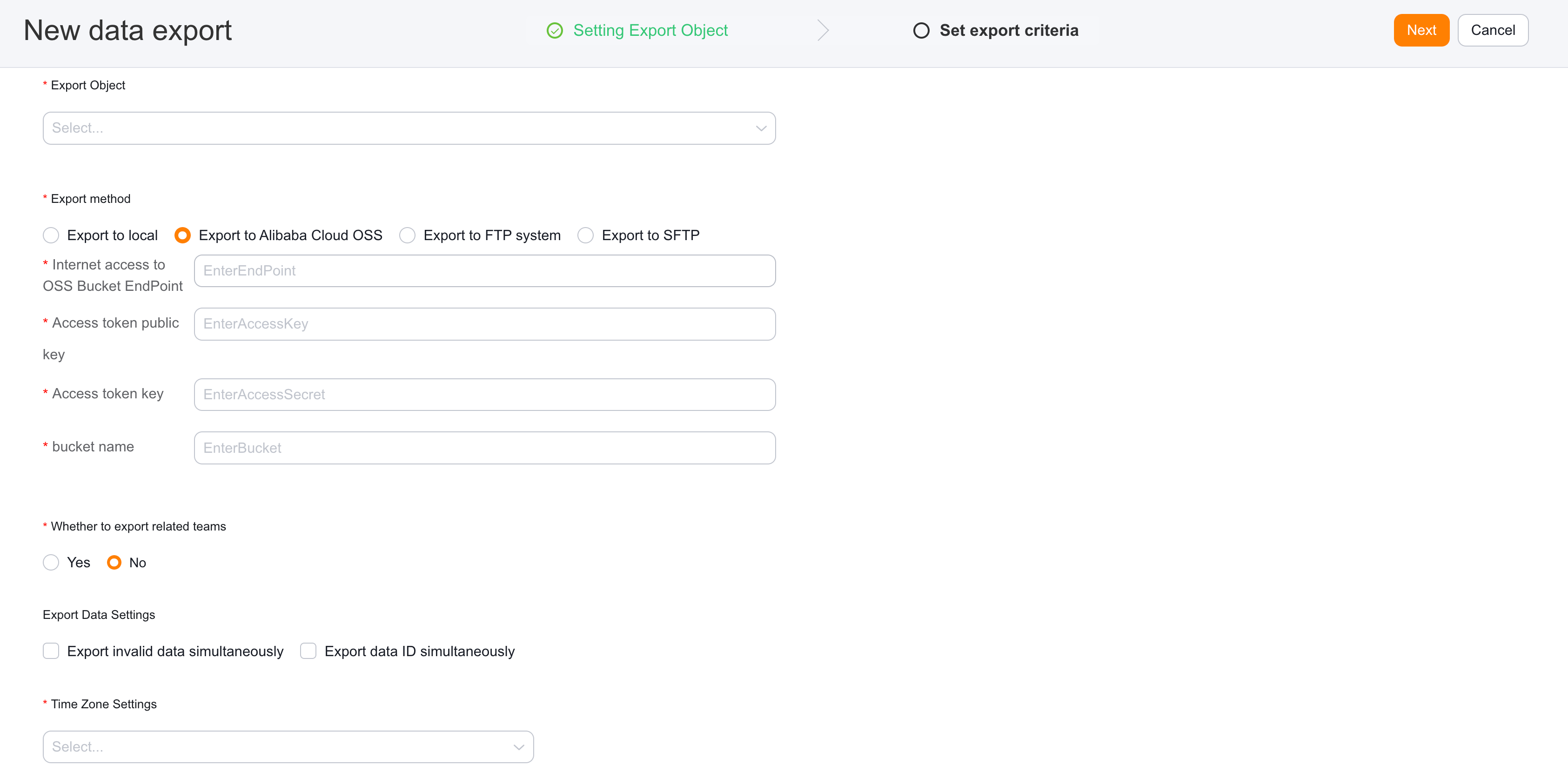Click the Whether to export related teams label
1568x779 pixels.
(138, 526)
